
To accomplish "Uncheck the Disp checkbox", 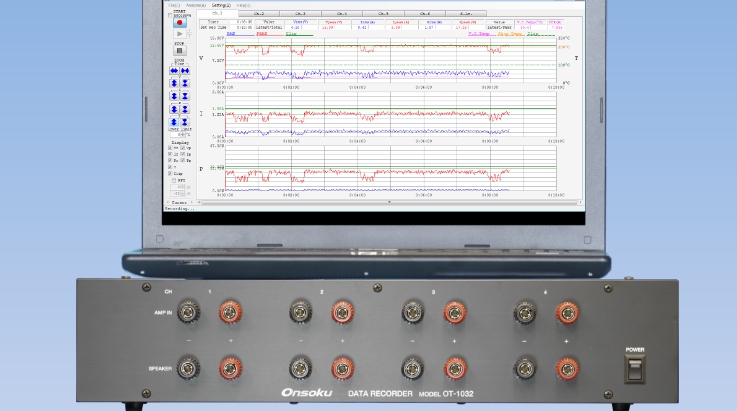I will point(171,173).
